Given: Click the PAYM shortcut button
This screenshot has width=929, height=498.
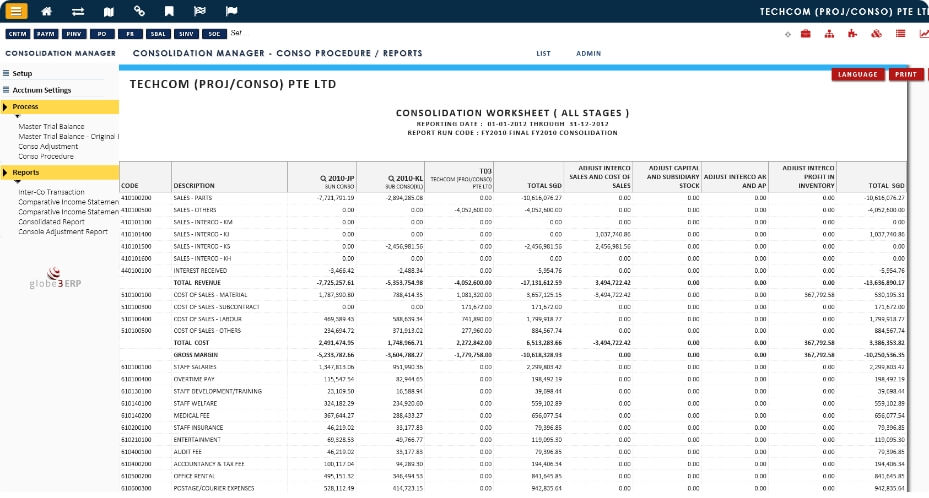Looking at the screenshot, I should click(x=46, y=34).
